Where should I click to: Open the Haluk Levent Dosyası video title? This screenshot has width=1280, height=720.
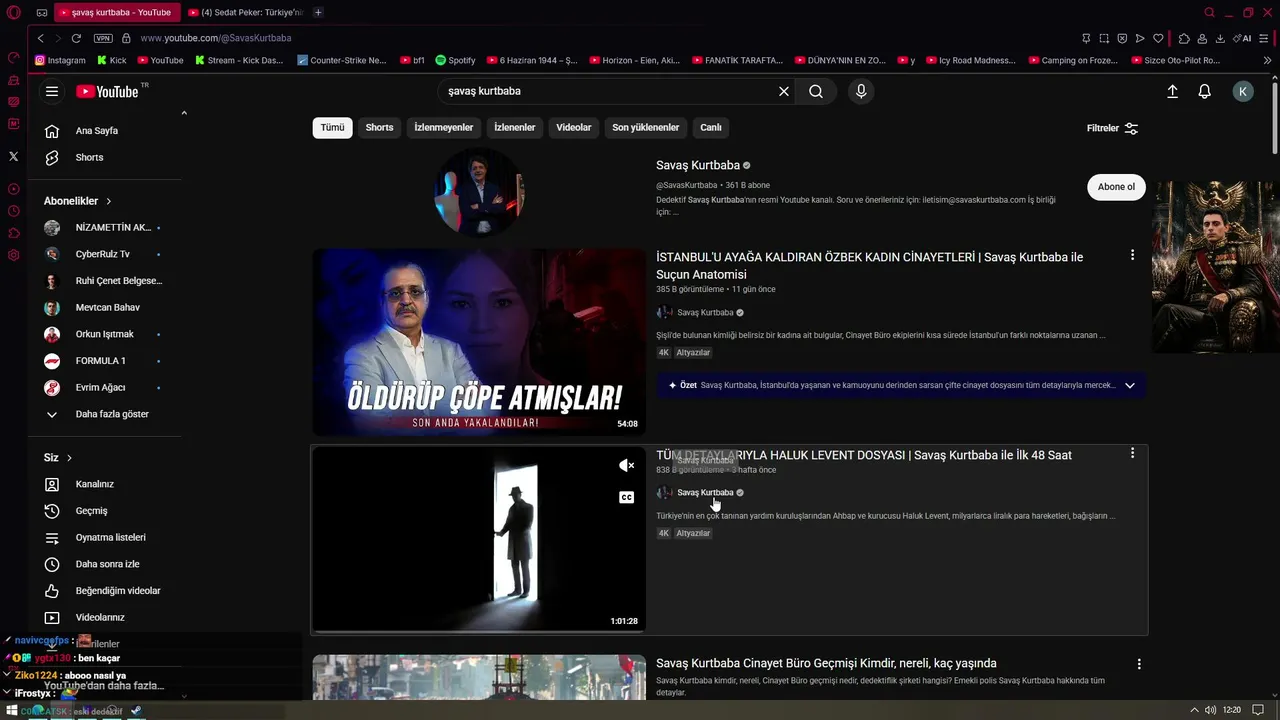(x=864, y=455)
